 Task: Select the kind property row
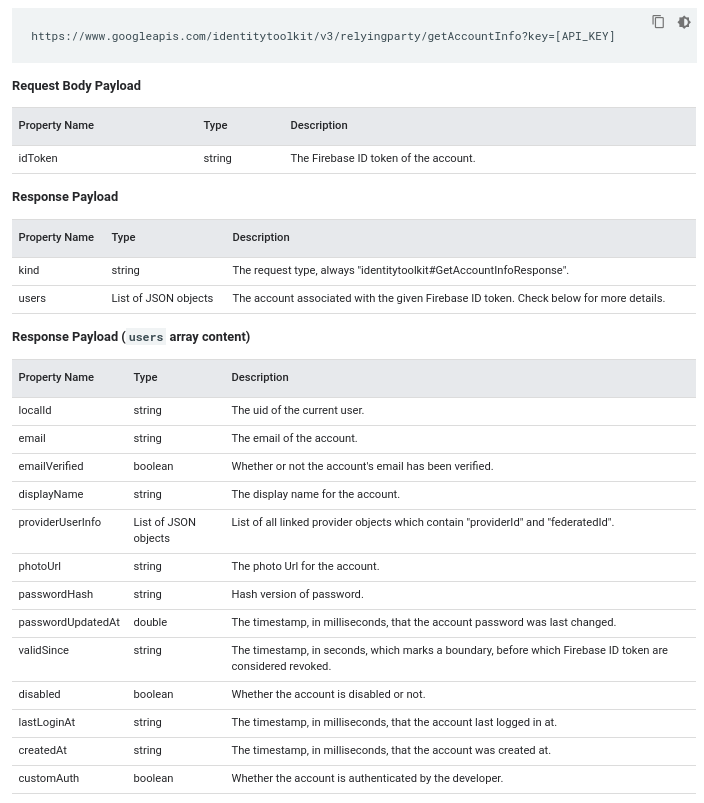click(354, 270)
